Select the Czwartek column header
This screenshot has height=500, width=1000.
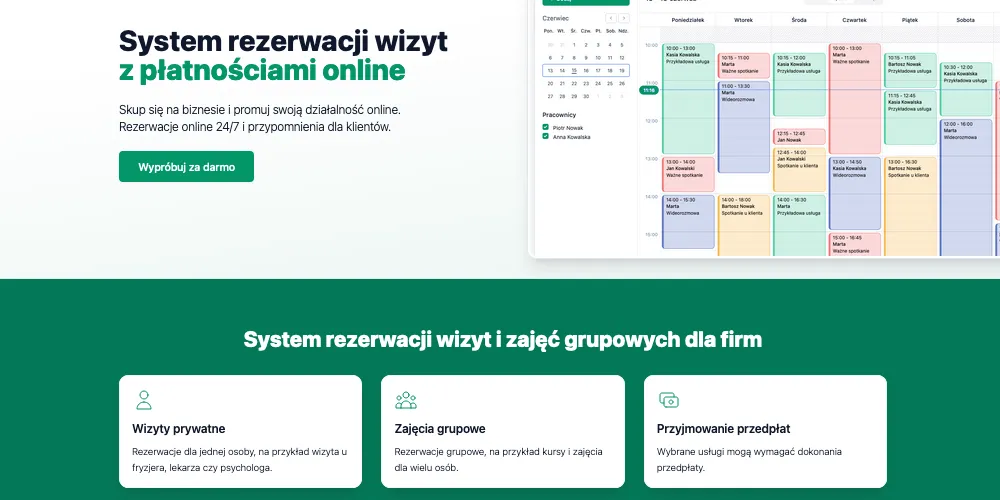pyautogui.click(x=854, y=20)
